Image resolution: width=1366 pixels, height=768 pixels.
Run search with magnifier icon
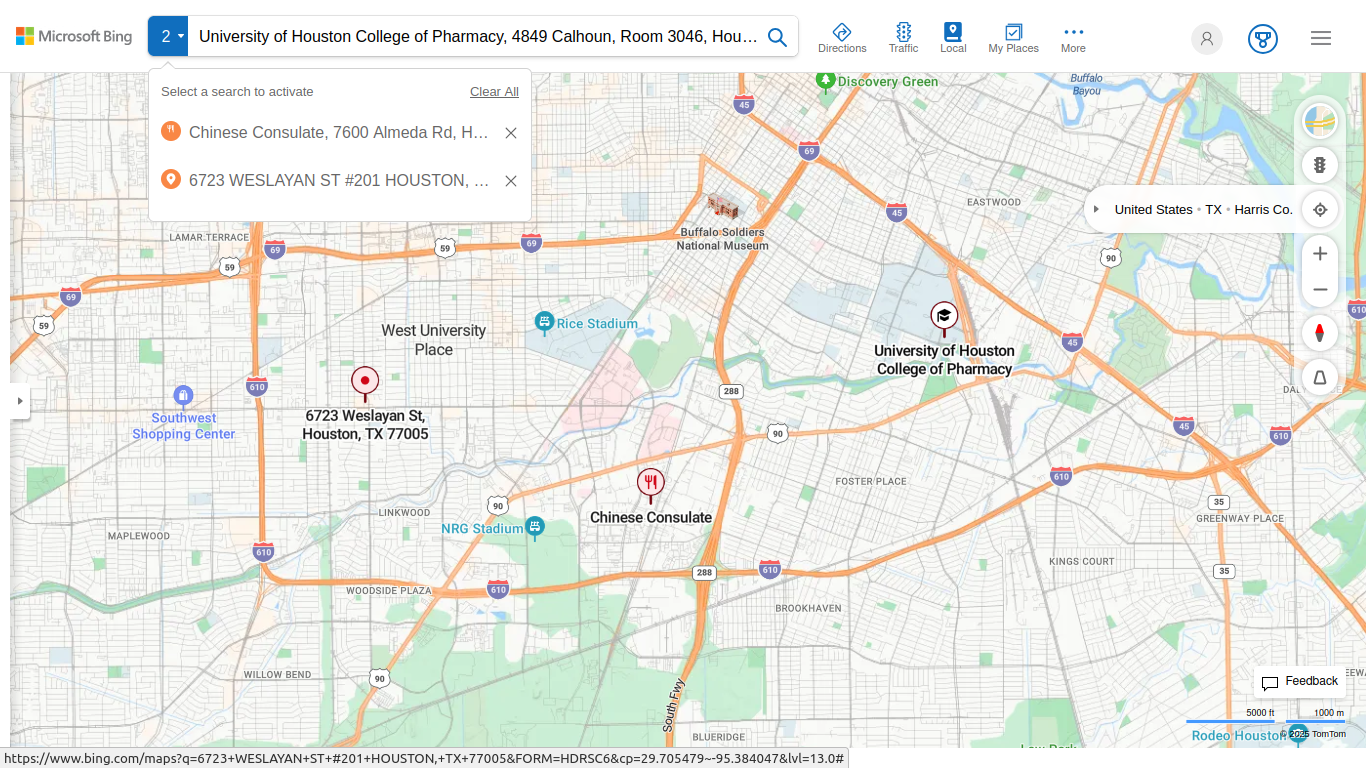point(777,37)
